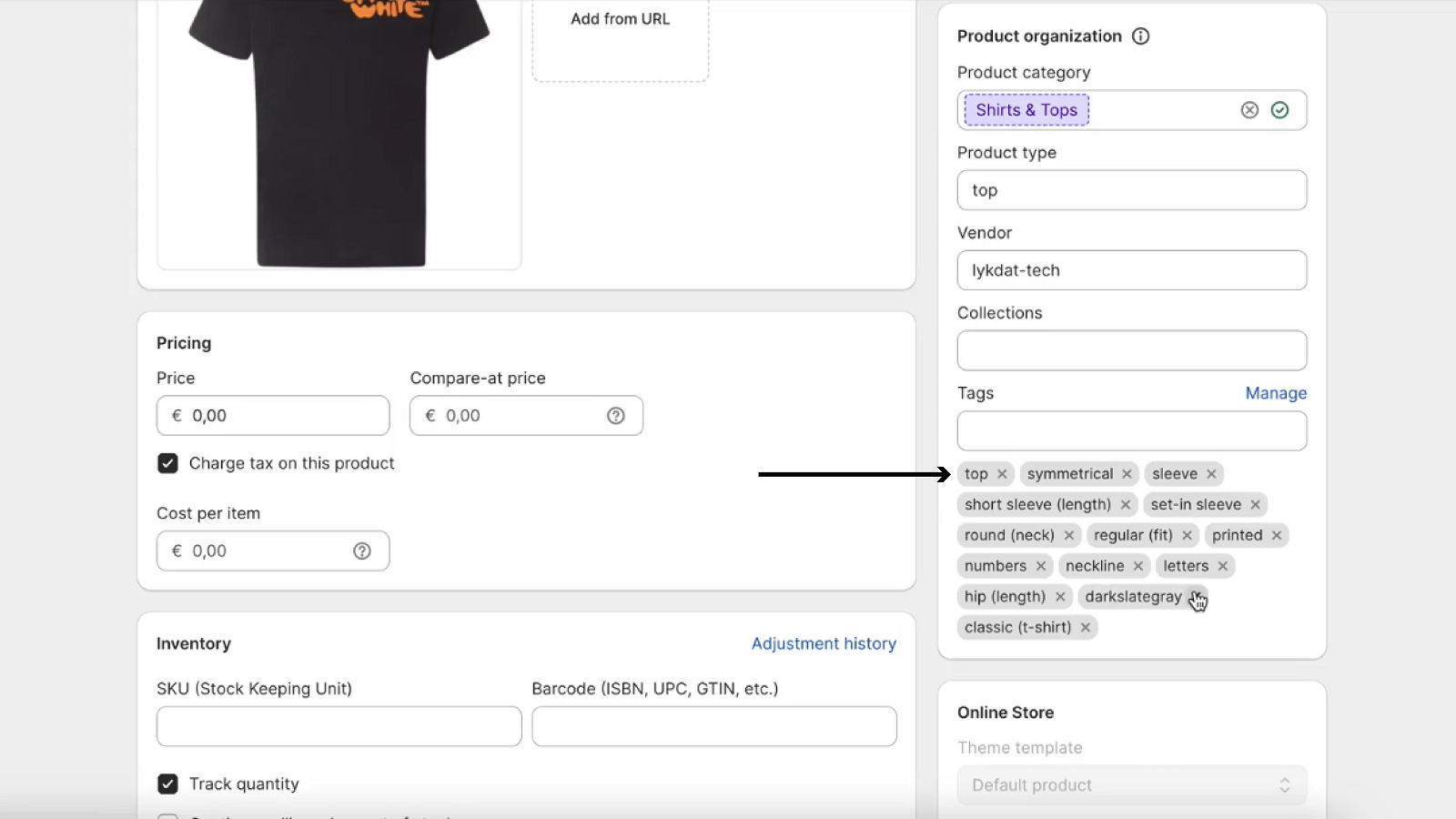Focus the Price input field
This screenshot has width=1456, height=819.
273,416
